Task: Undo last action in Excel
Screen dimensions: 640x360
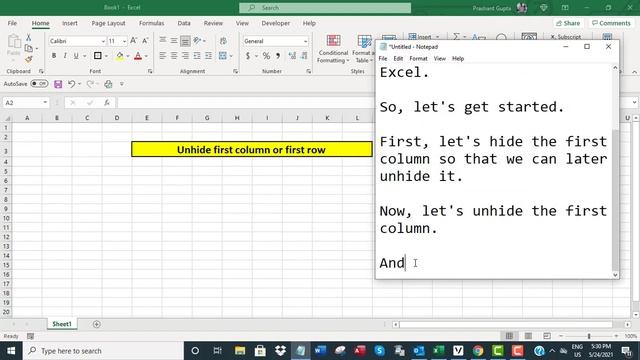Action: tap(71, 84)
